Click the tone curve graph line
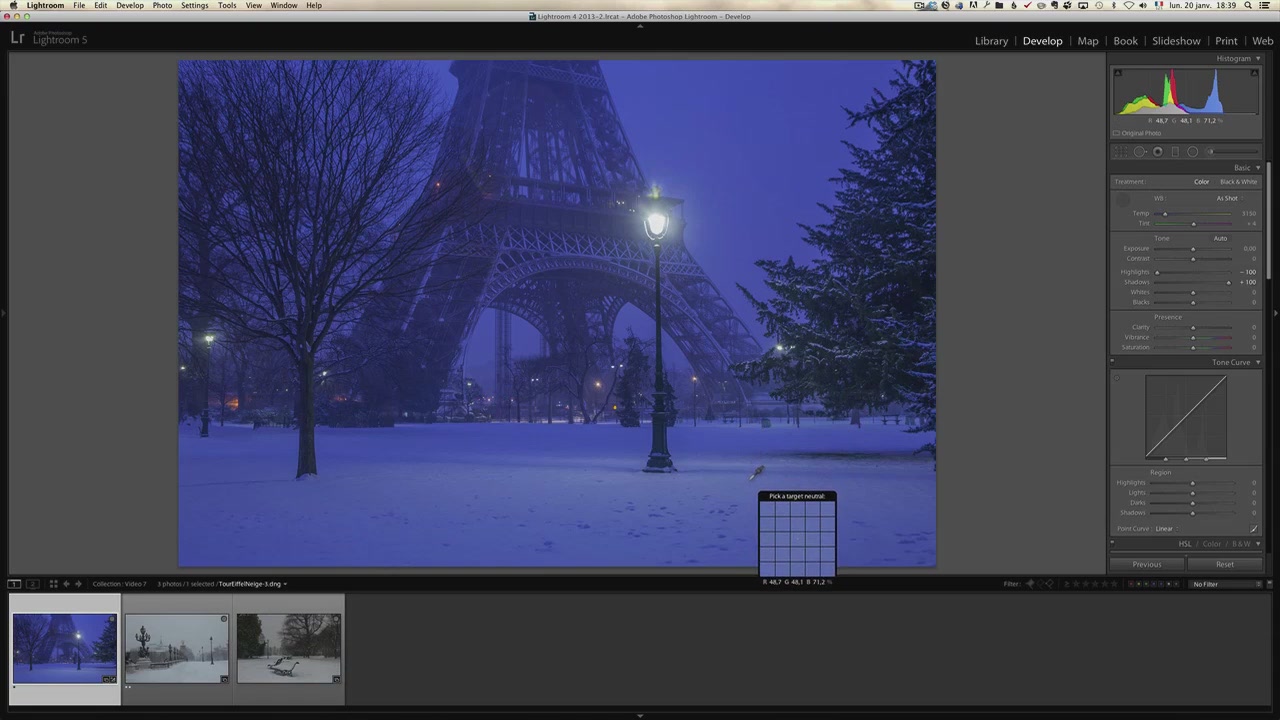The height and width of the screenshot is (720, 1280). [x=1186, y=418]
